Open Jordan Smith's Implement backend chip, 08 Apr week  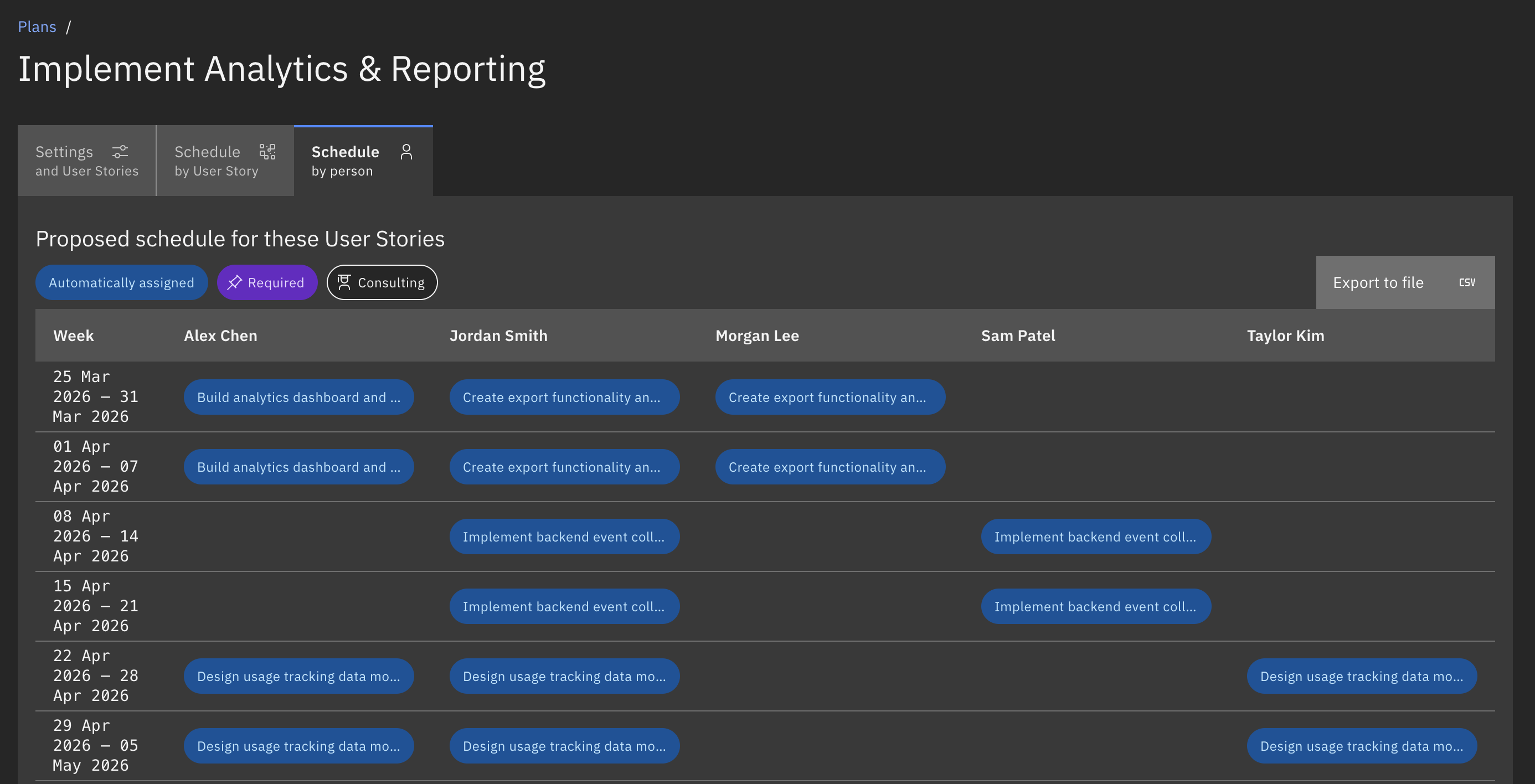565,537
